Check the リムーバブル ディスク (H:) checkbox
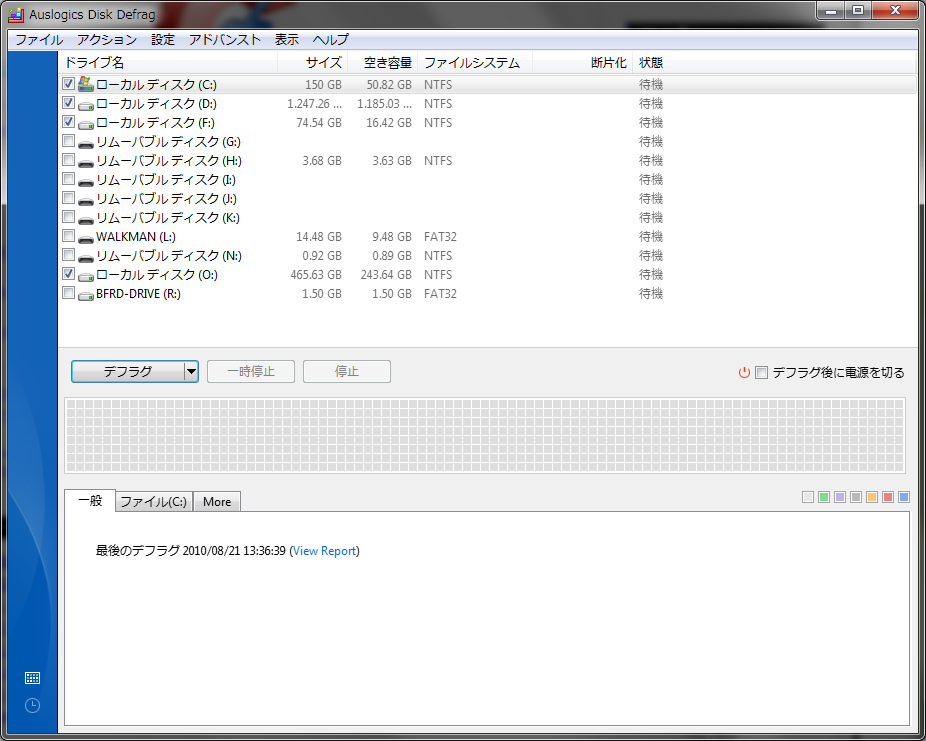 [69, 159]
